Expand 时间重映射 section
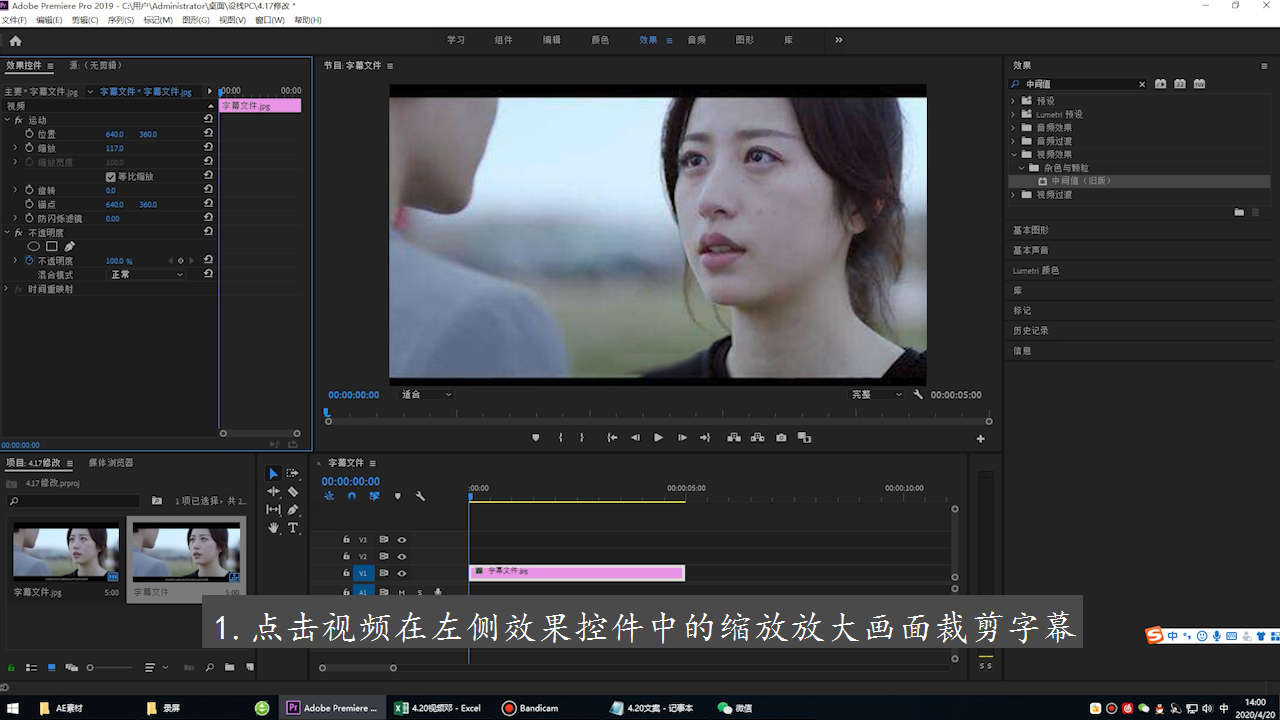Screen dimensions: 1280x720 [7, 289]
